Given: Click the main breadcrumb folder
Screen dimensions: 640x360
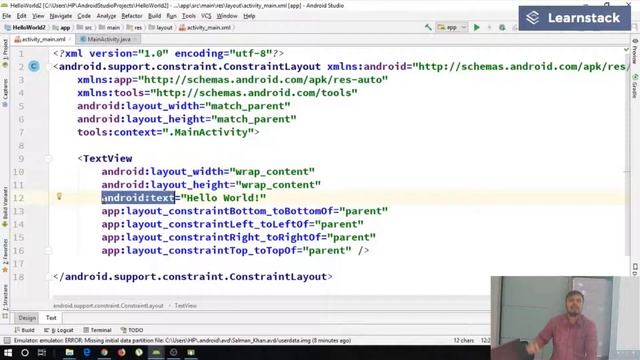Looking at the screenshot, I should pos(110,27).
